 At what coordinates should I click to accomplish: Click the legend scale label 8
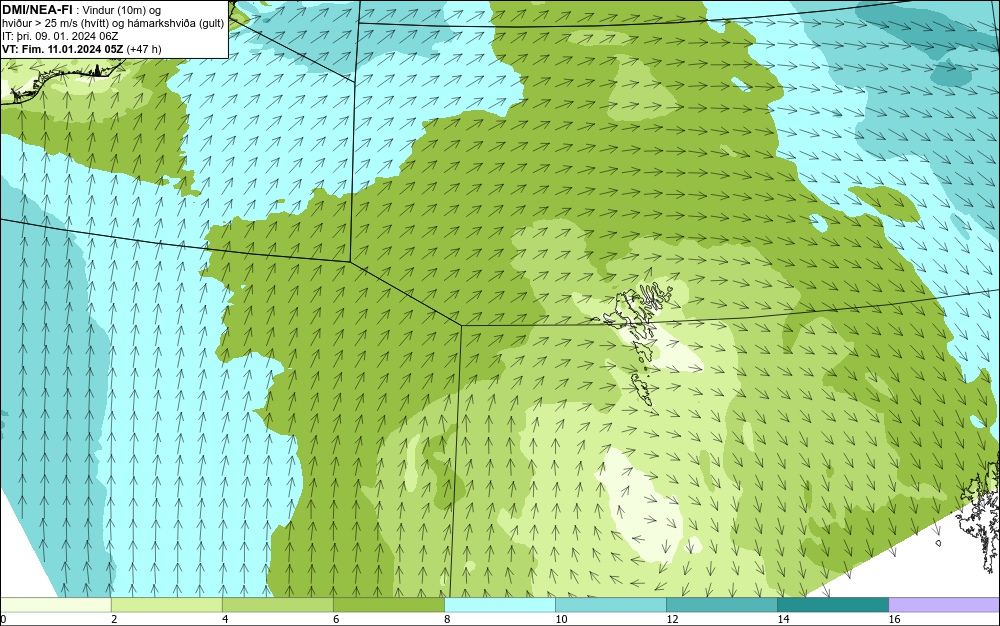(447, 619)
